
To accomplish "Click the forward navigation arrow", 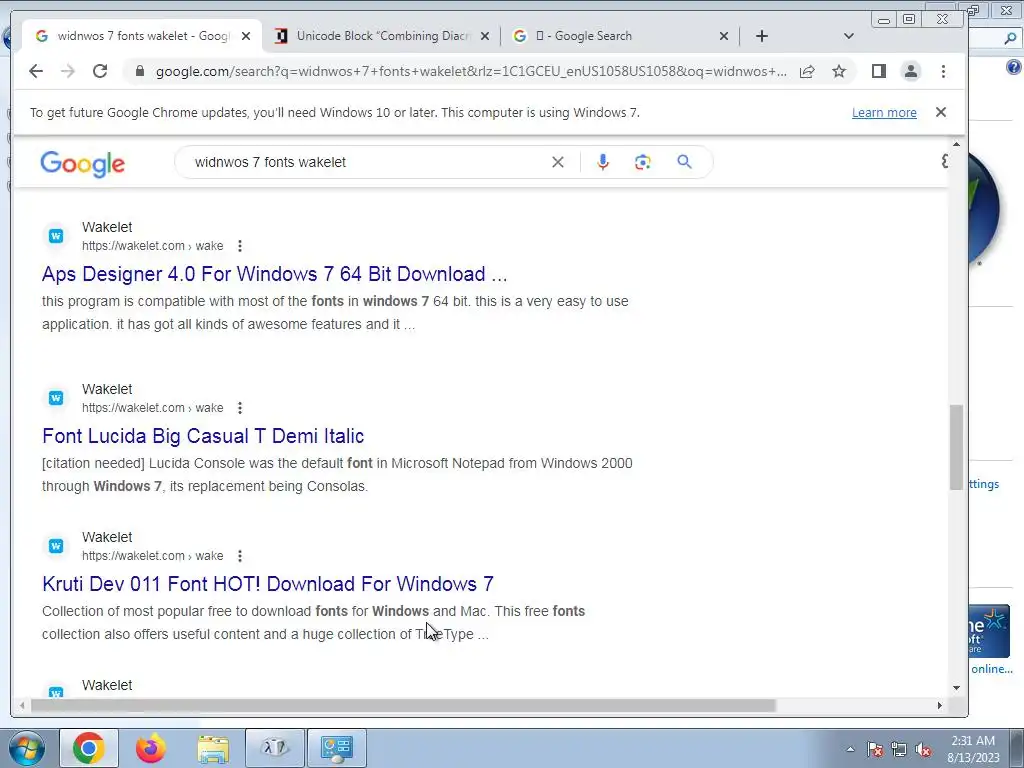I will click(68, 71).
